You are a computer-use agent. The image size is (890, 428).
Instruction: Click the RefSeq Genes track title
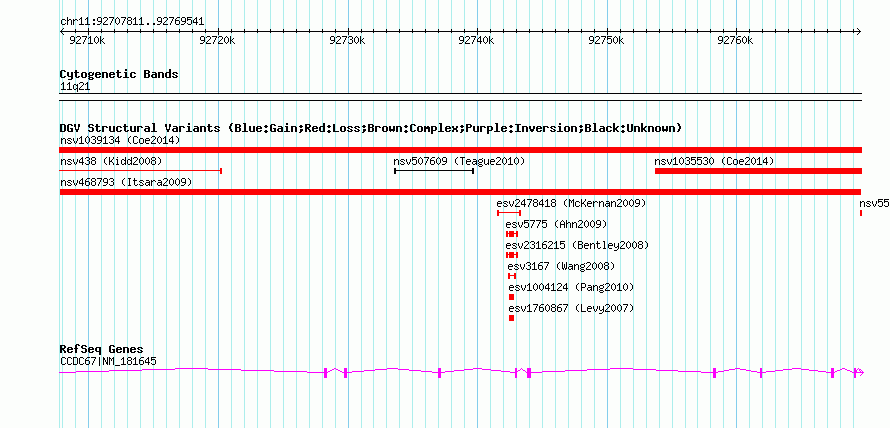[102, 349]
